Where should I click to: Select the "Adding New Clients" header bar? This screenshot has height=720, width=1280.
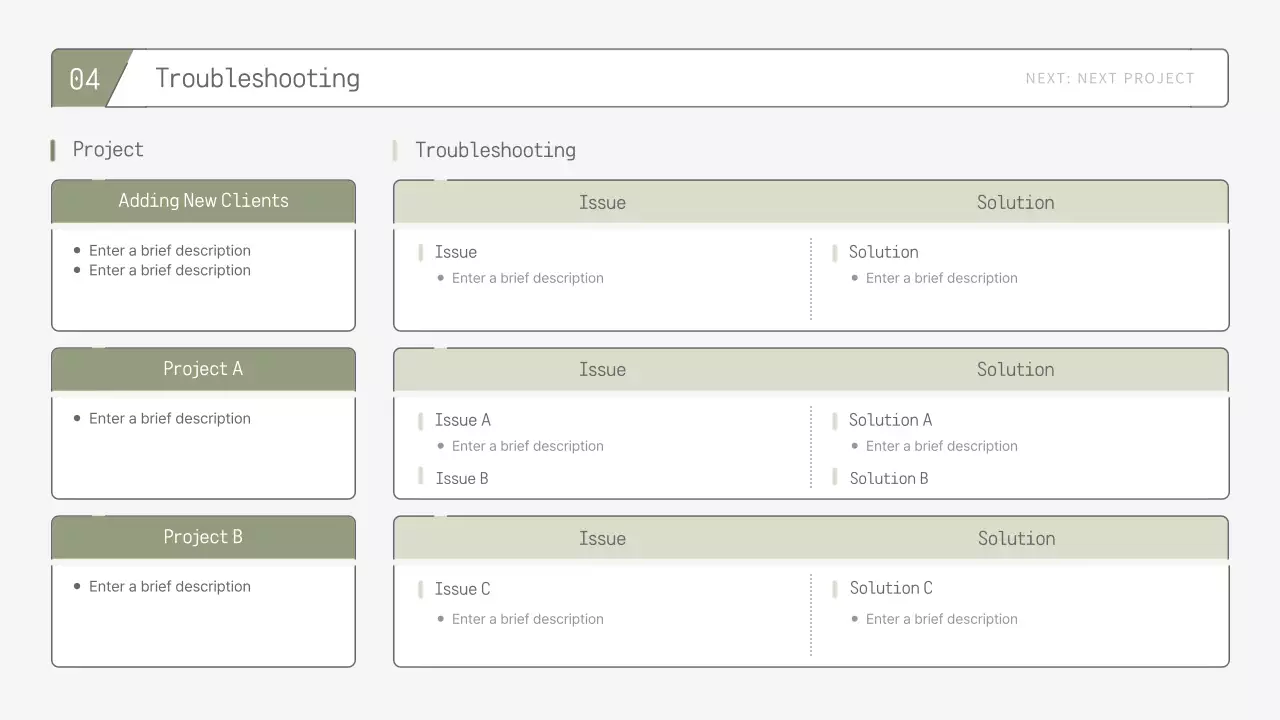pyautogui.click(x=203, y=200)
